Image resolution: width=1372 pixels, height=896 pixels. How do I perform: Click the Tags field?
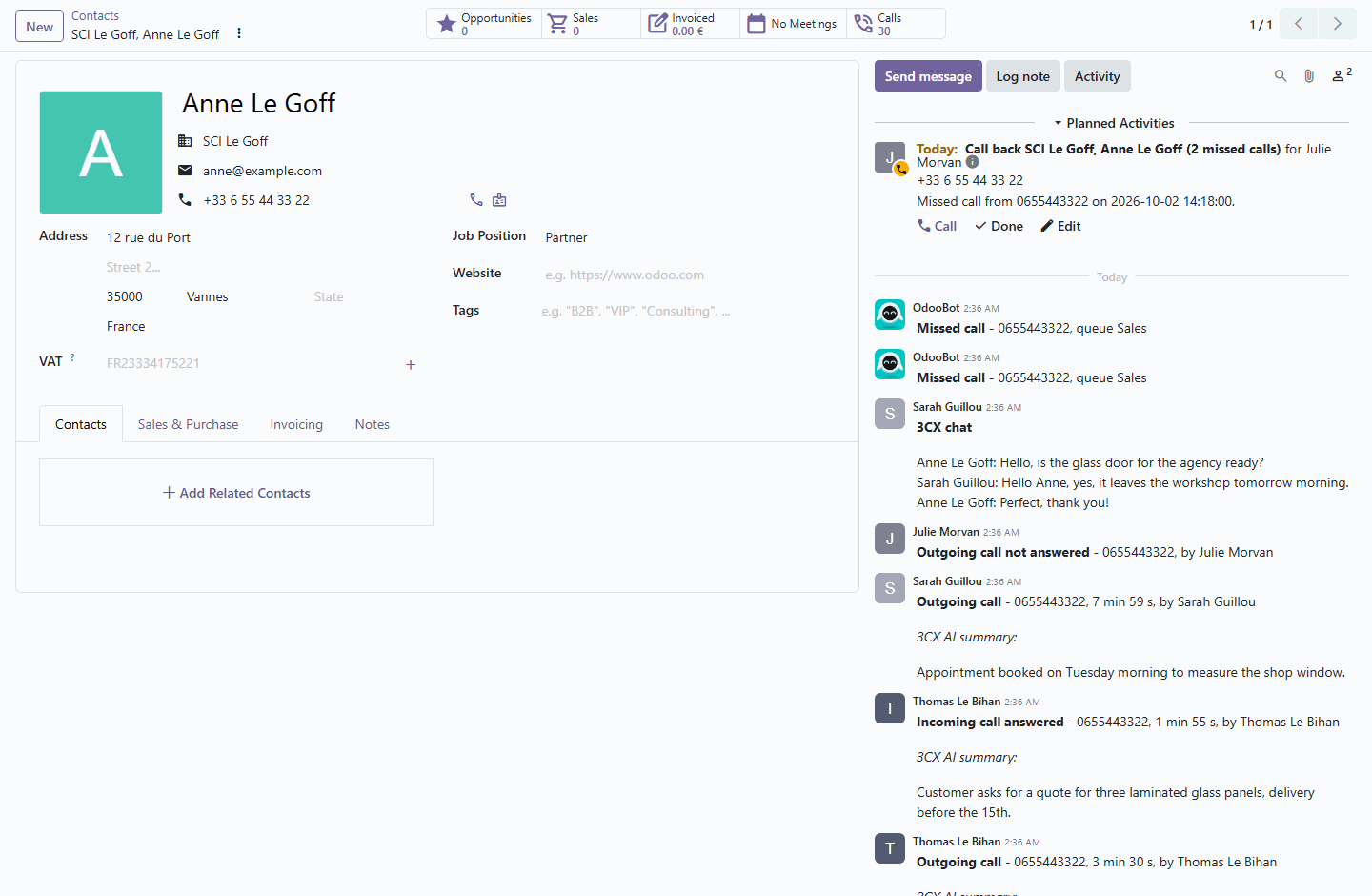click(684, 311)
